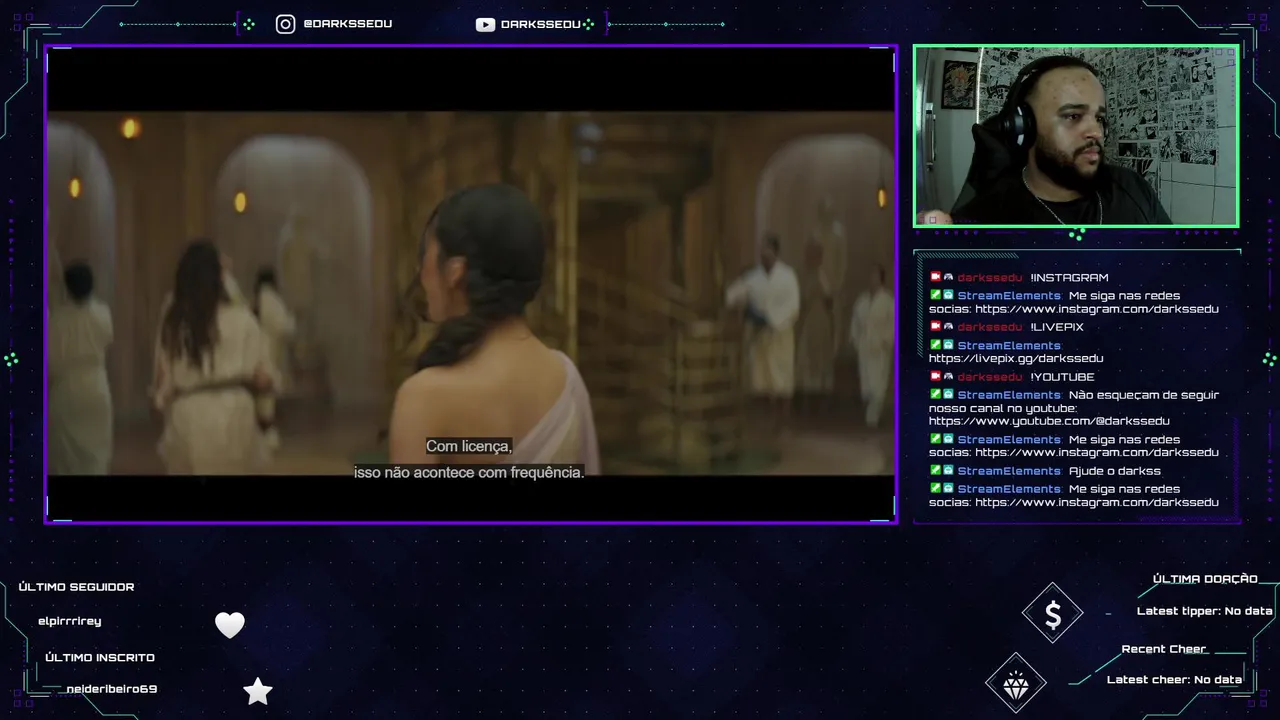Click subtitle 'isso não acontece com frequência.'
Image resolution: width=1280 pixels, height=720 pixels.
pos(469,472)
